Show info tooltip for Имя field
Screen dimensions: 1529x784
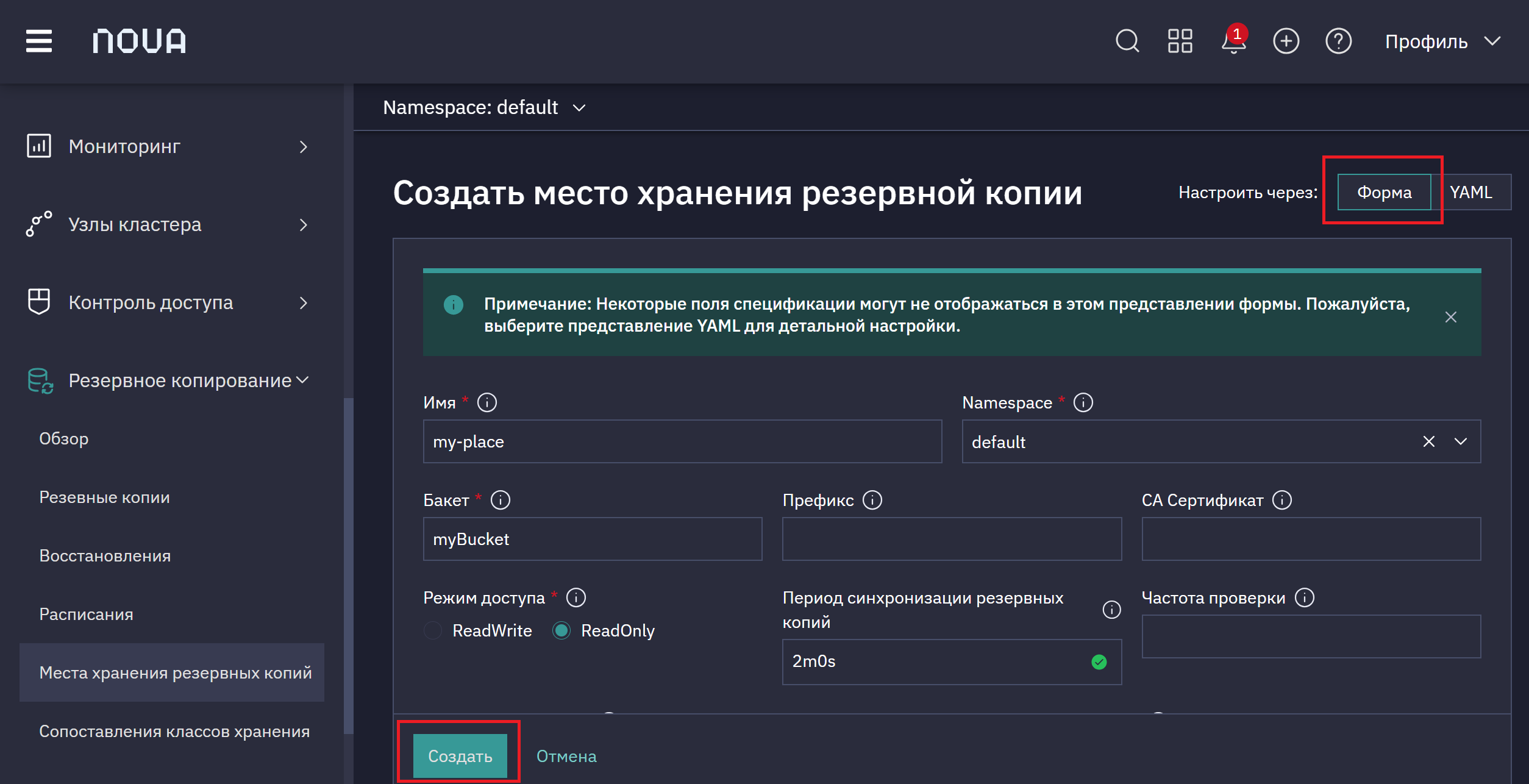487,402
